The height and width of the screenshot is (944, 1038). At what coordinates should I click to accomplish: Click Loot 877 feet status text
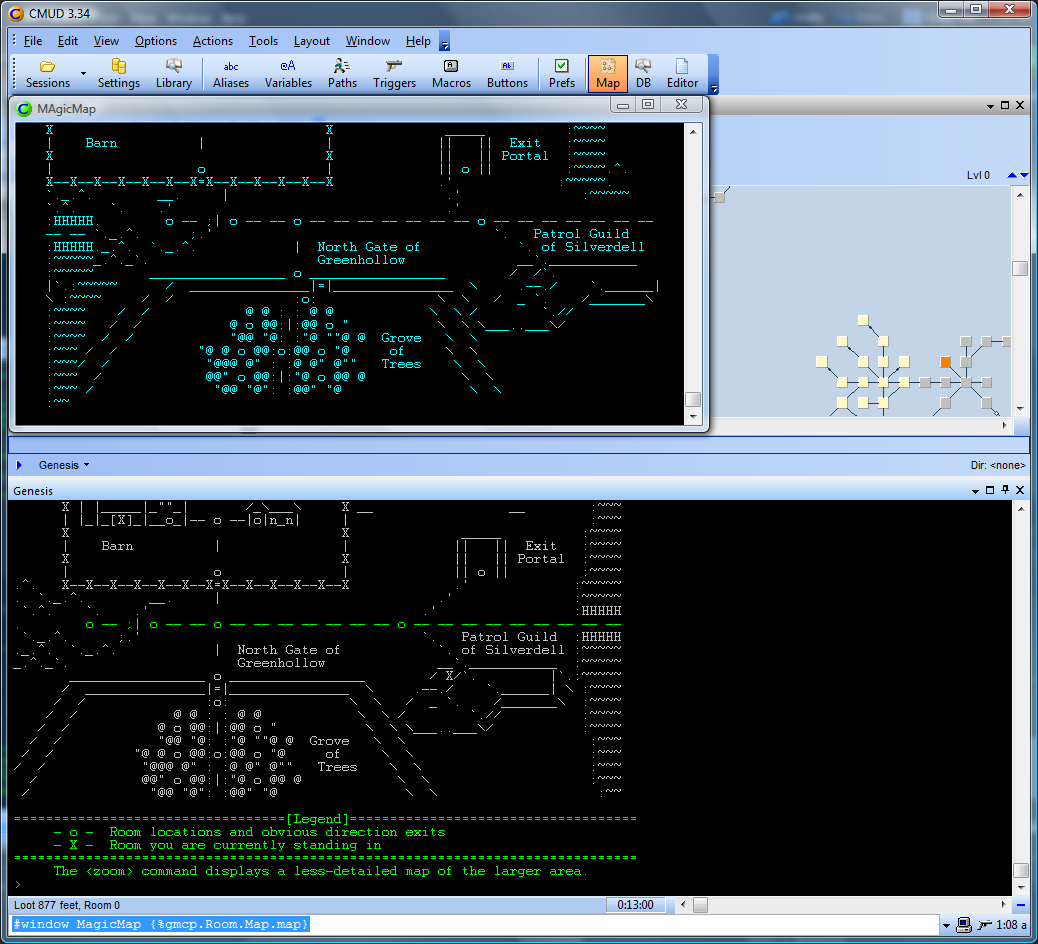pos(67,905)
